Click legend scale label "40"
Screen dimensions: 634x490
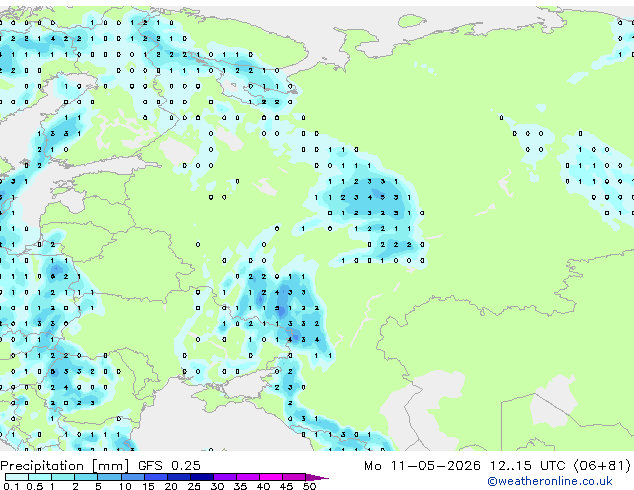pyautogui.click(x=264, y=486)
